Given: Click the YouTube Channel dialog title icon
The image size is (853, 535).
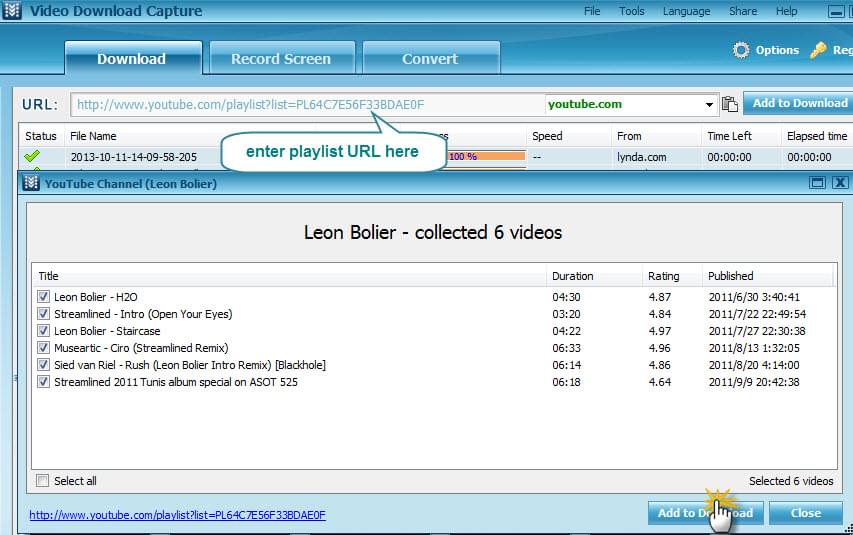Looking at the screenshot, I should (31, 183).
